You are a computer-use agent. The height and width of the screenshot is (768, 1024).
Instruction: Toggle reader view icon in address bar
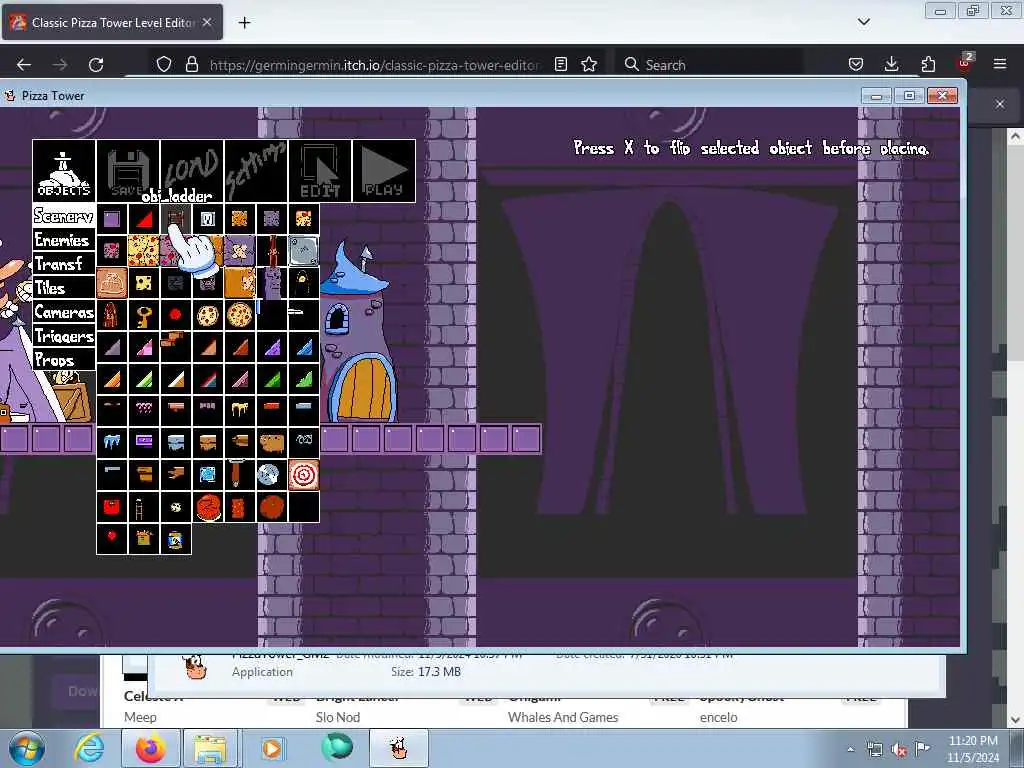[561, 65]
